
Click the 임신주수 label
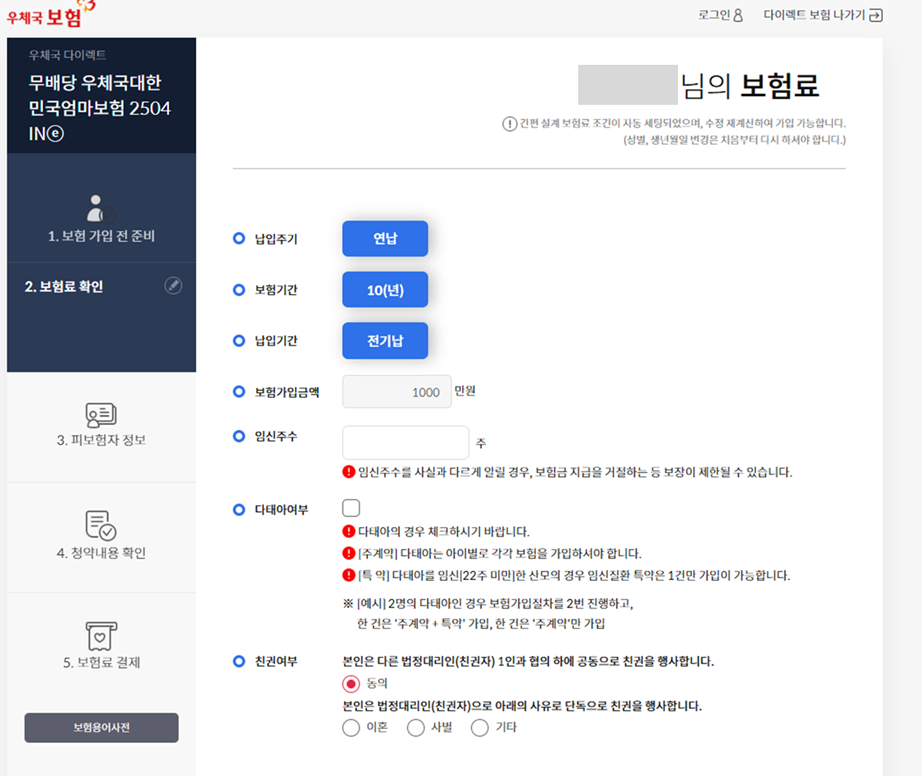point(276,436)
